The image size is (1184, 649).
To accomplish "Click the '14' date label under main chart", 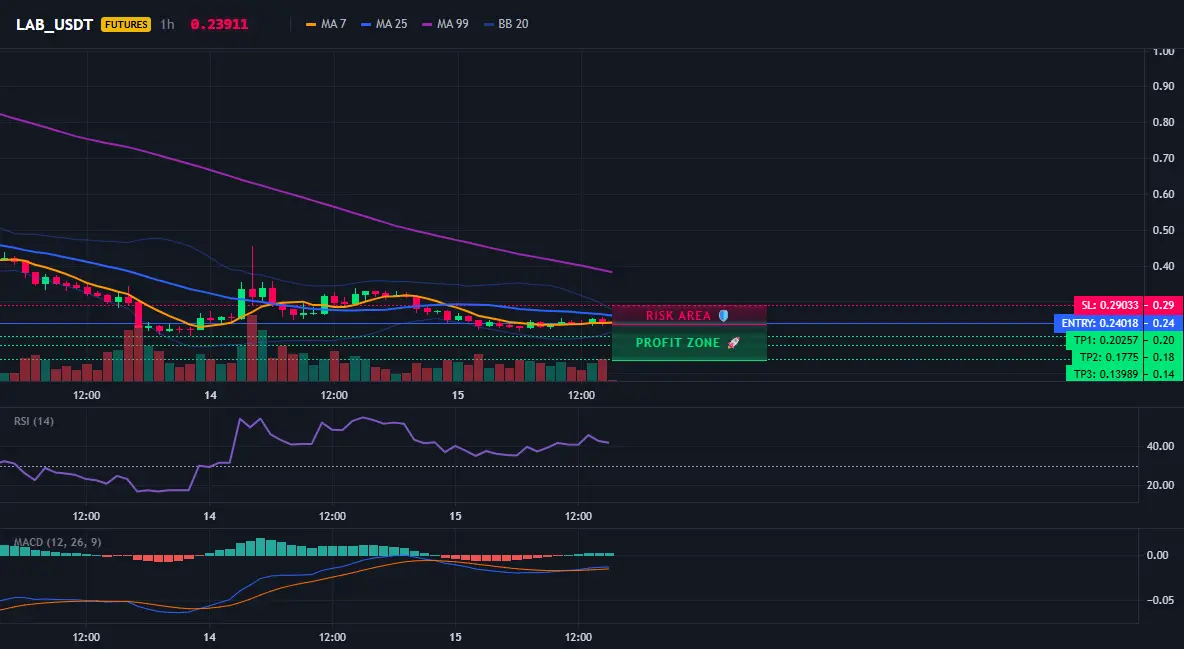I will point(210,395).
